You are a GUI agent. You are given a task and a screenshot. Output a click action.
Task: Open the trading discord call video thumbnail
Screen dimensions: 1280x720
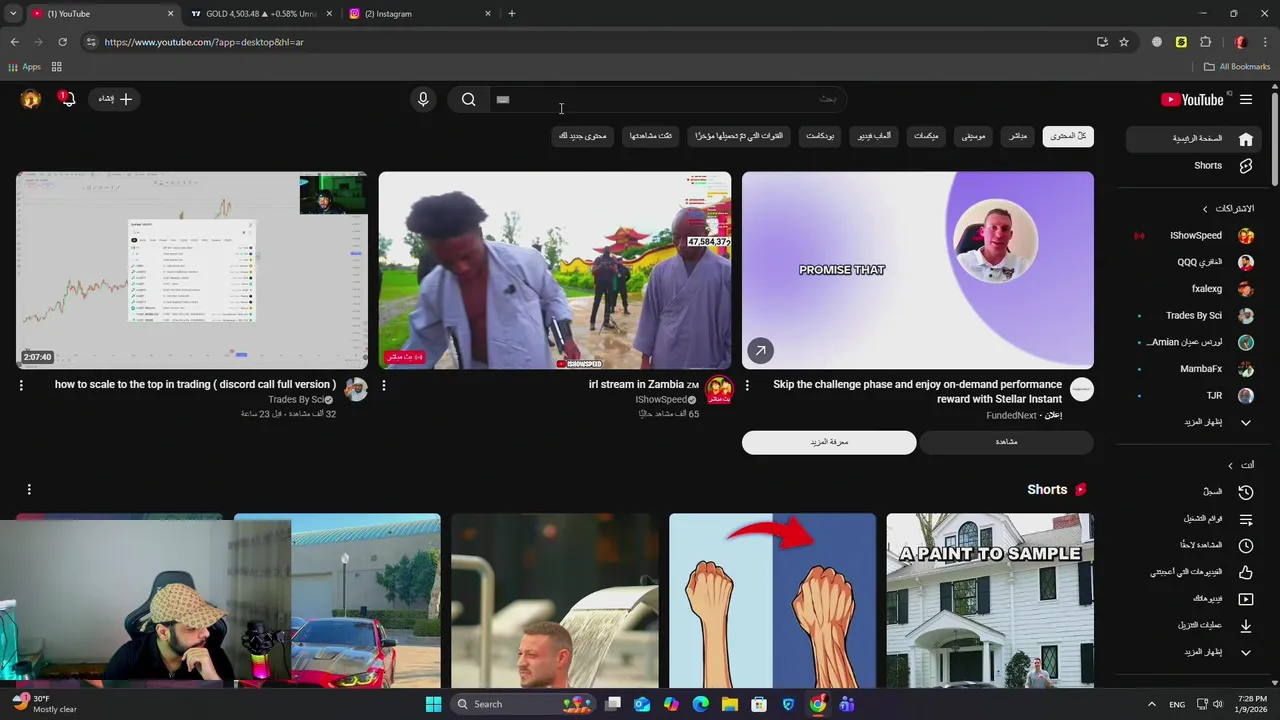click(192, 270)
